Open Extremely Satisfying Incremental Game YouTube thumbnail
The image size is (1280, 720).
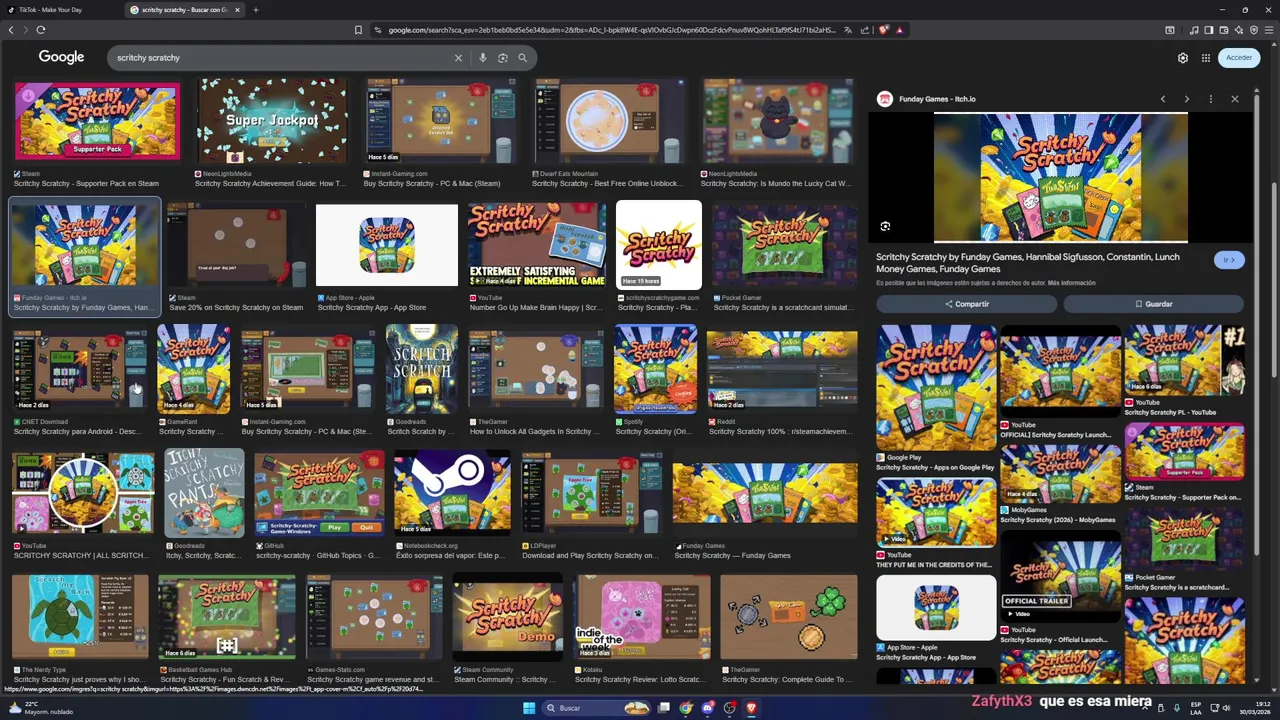click(x=537, y=245)
